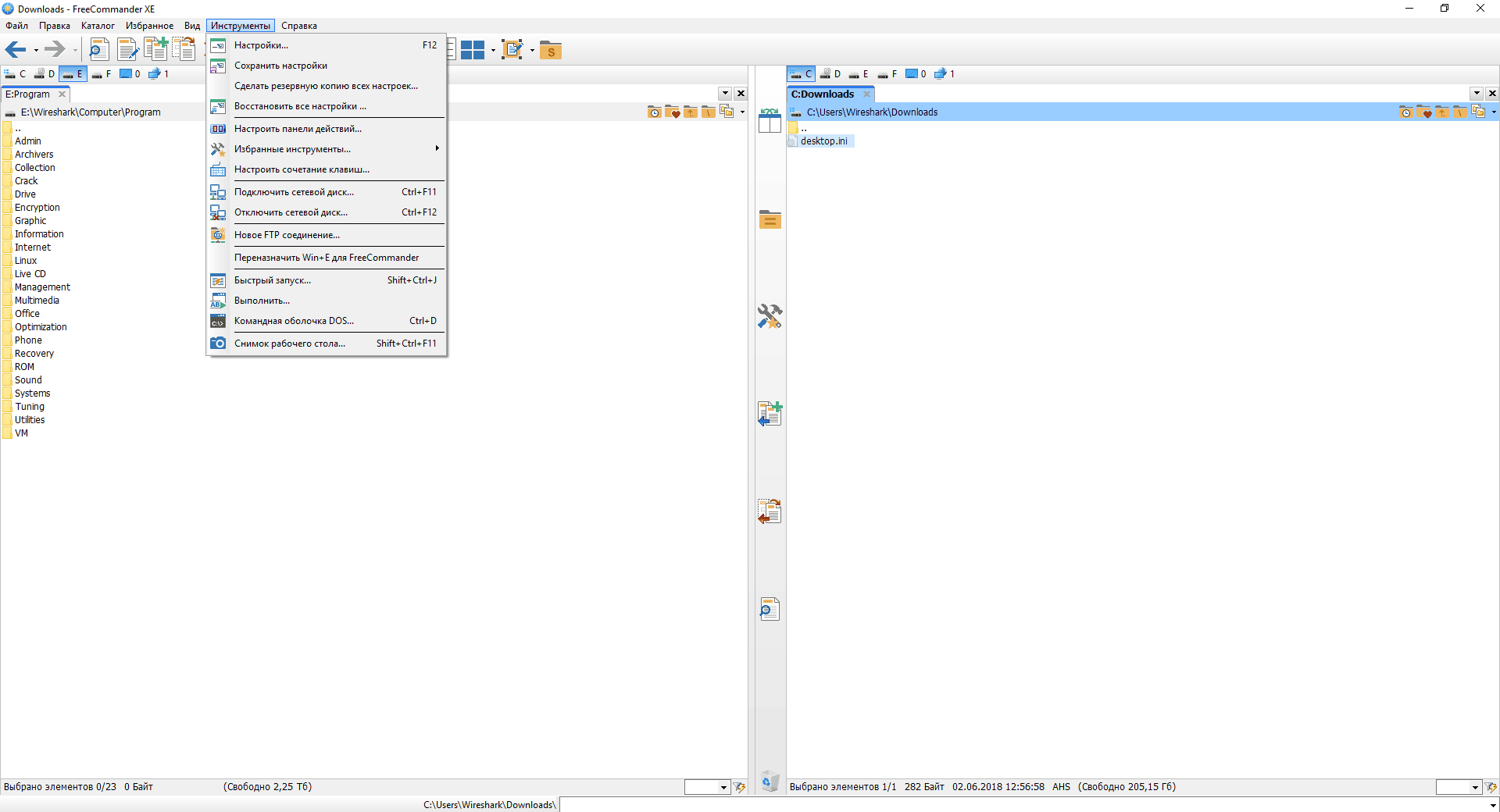Screen dimensions: 1500x812
Task: Choose Командная оболочка DOS... menu item
Action: pos(327,321)
